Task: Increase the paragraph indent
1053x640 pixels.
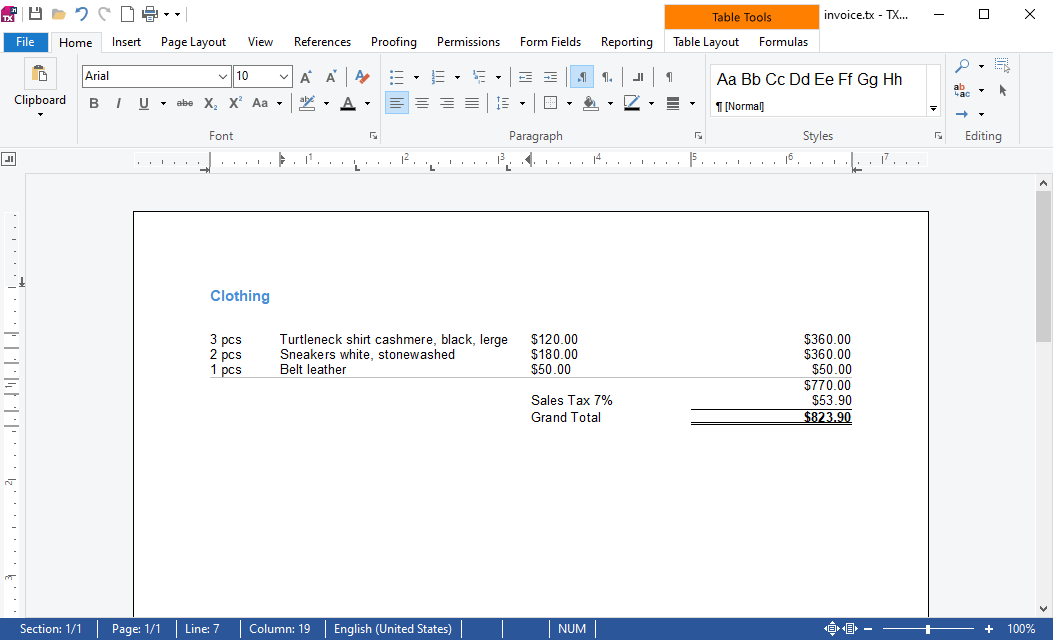Action: (550, 77)
